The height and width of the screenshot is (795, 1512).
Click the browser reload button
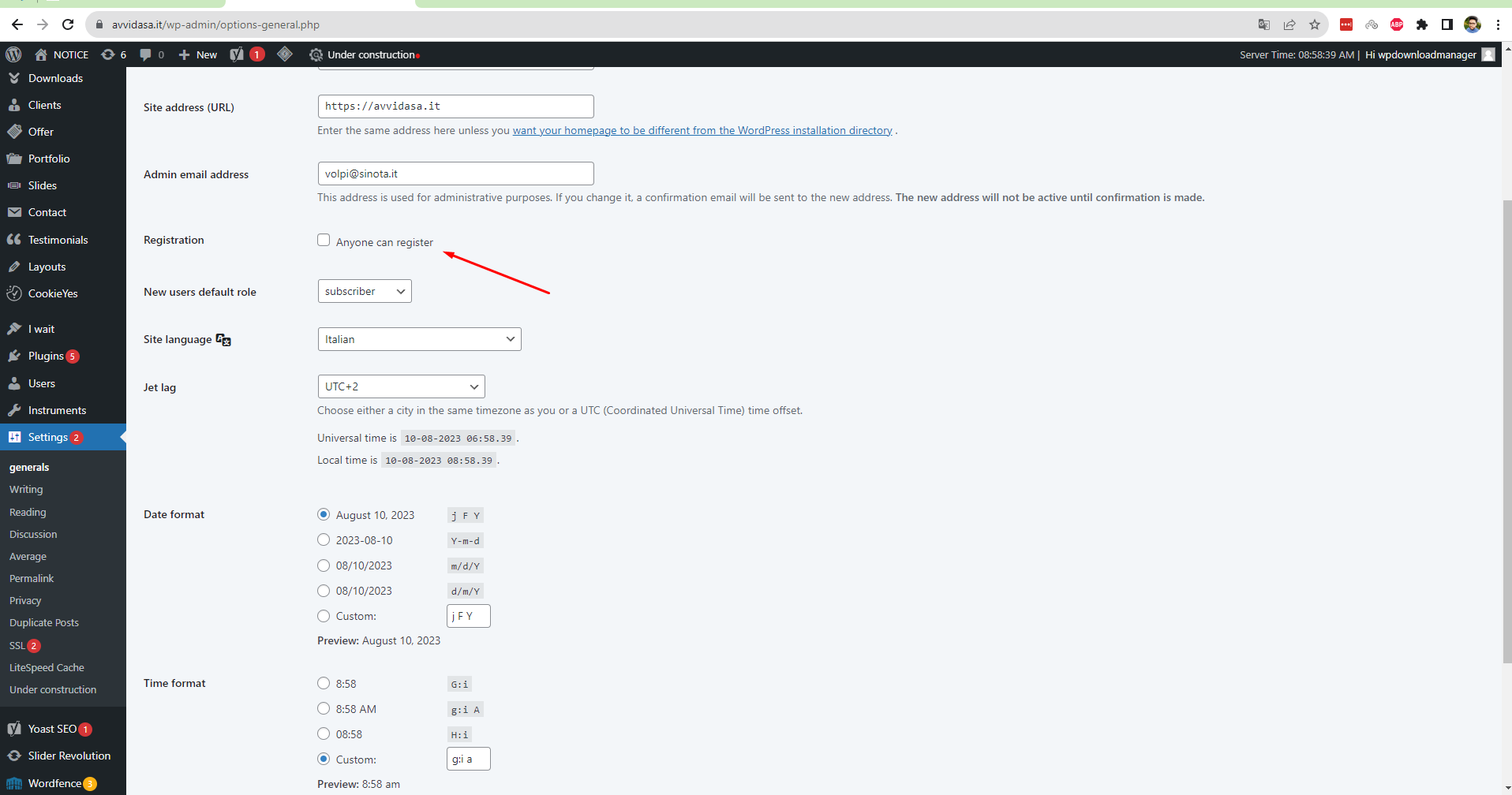pyautogui.click(x=68, y=24)
